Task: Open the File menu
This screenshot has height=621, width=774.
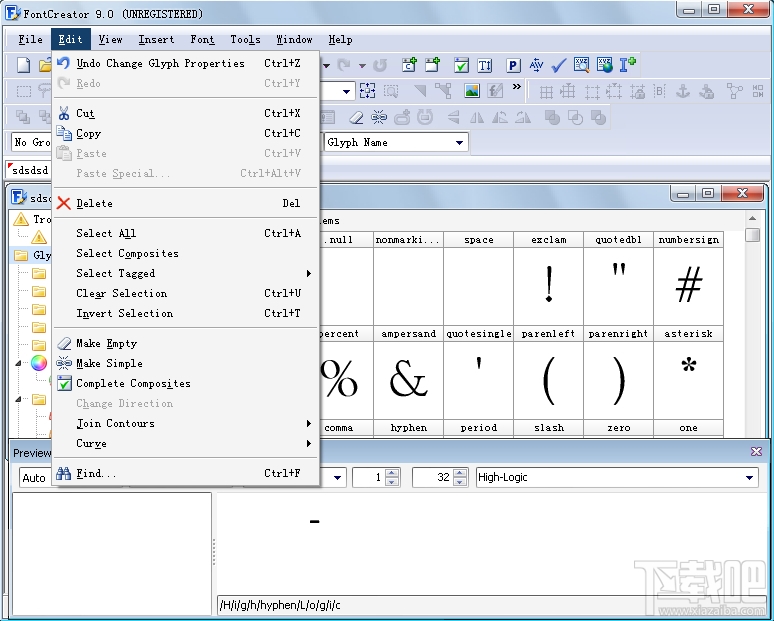Action: click(30, 39)
